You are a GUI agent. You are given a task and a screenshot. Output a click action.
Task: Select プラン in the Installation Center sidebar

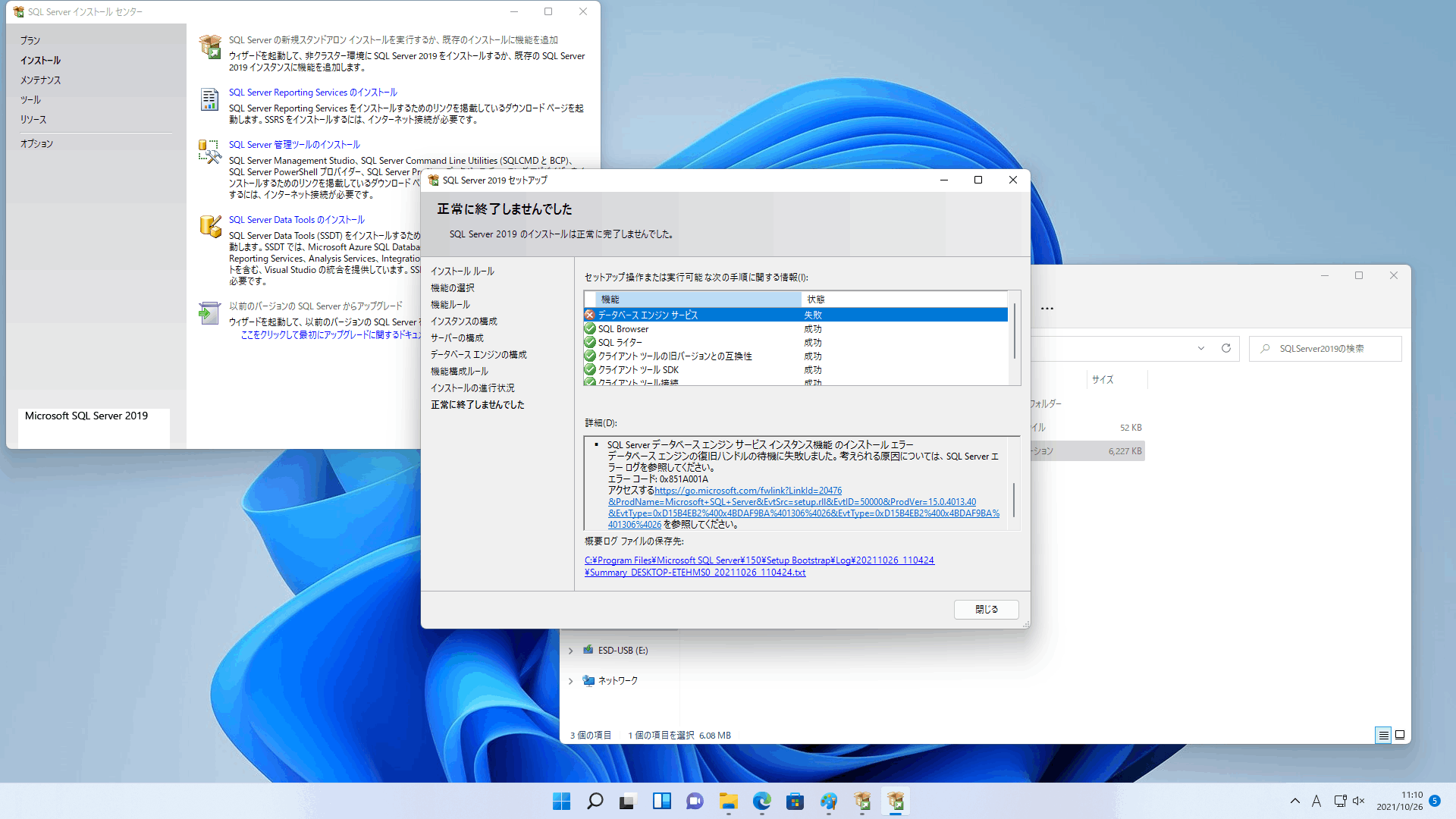pos(30,40)
